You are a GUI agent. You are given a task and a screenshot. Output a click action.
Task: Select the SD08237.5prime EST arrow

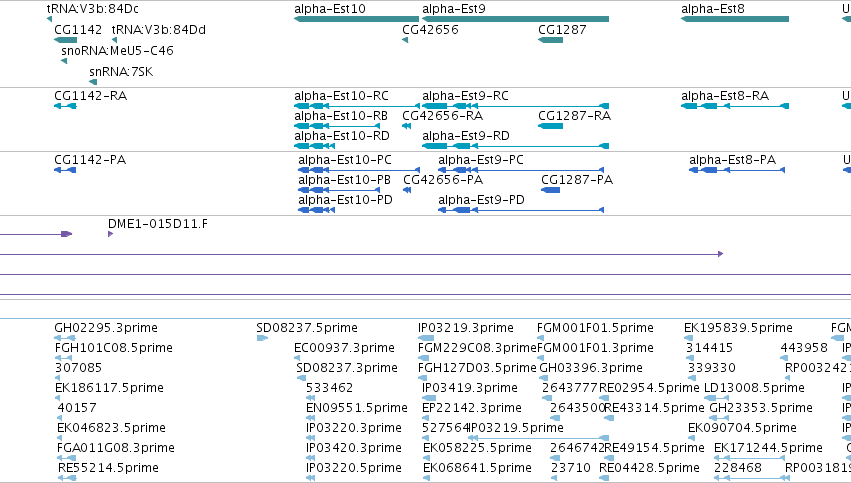(x=262, y=338)
